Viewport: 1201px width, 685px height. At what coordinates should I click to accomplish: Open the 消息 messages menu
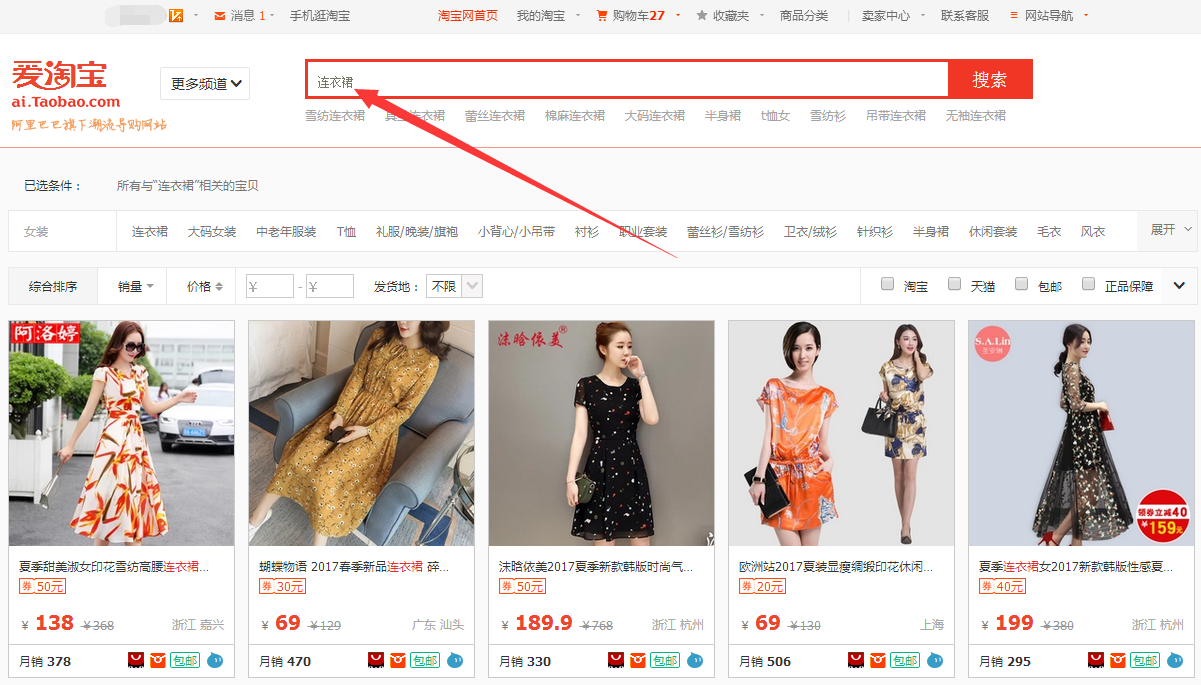coord(244,16)
